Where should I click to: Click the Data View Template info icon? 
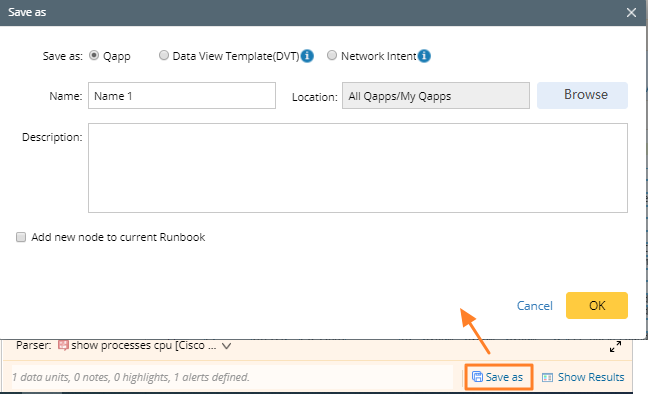point(307,56)
